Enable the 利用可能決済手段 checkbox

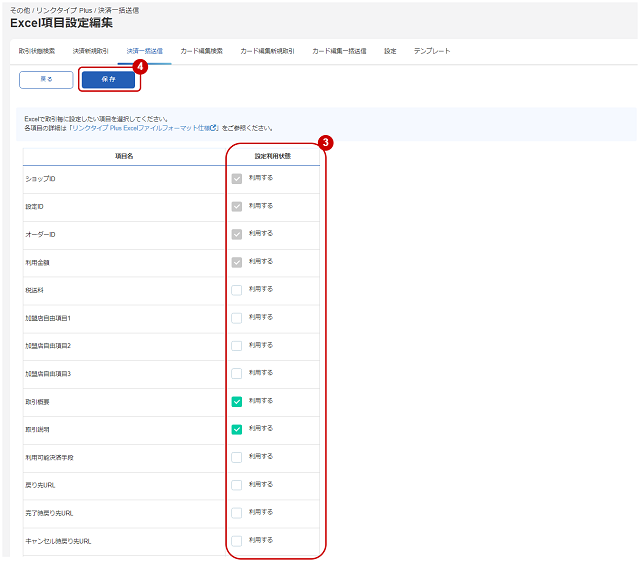point(237,457)
